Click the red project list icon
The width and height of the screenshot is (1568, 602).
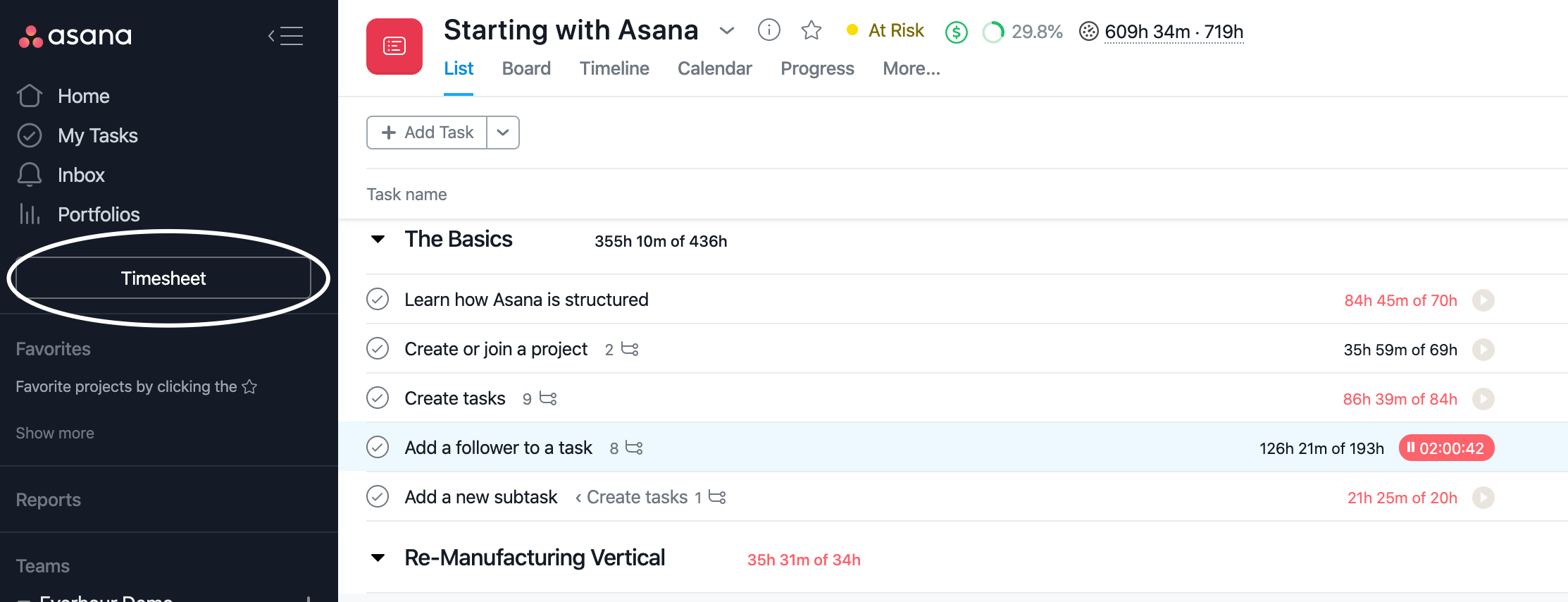394,47
